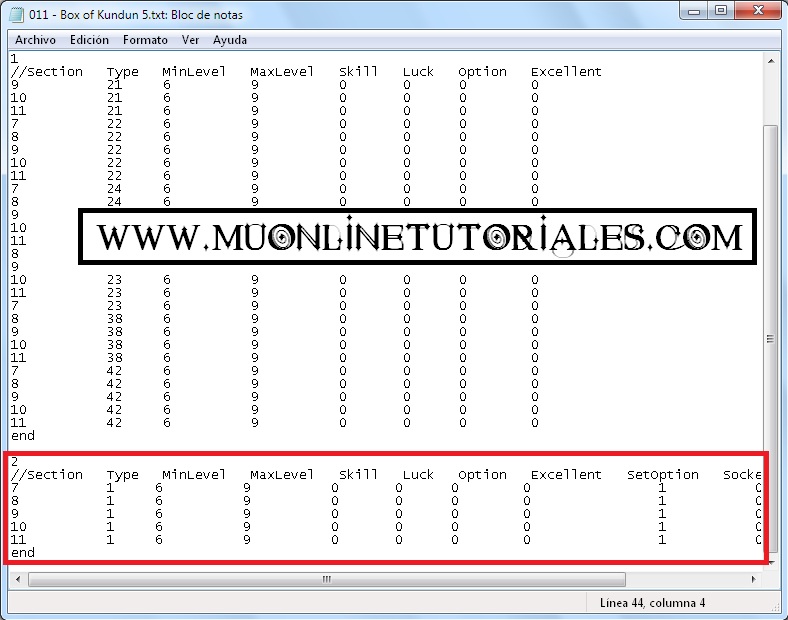The width and height of the screenshot is (788, 620).
Task: Click the window resize grip corner
Action: click(775, 607)
